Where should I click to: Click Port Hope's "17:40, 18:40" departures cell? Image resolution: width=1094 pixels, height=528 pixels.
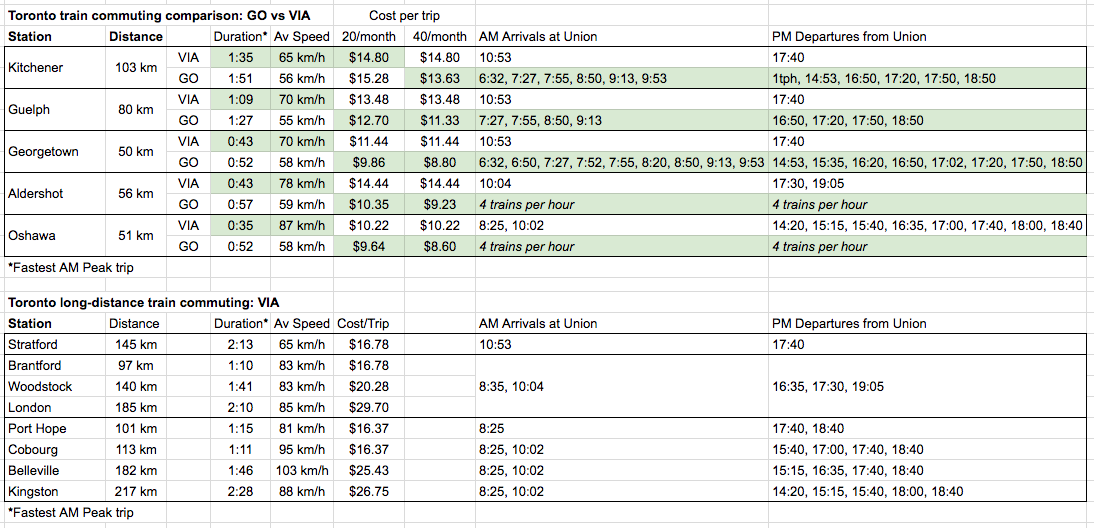pyautogui.click(x=805, y=429)
